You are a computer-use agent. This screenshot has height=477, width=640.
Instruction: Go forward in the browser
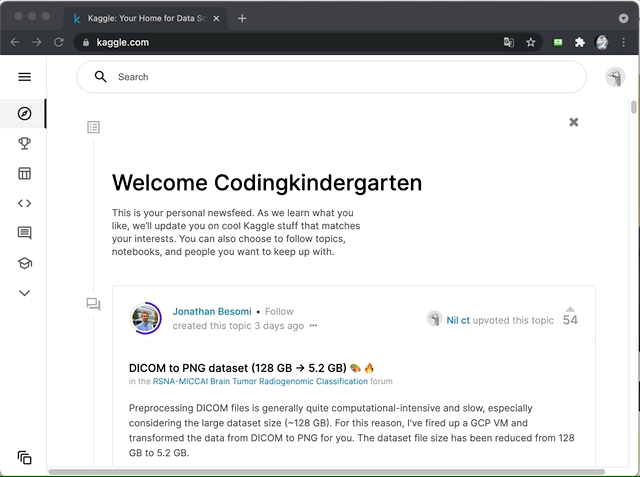coord(37,42)
